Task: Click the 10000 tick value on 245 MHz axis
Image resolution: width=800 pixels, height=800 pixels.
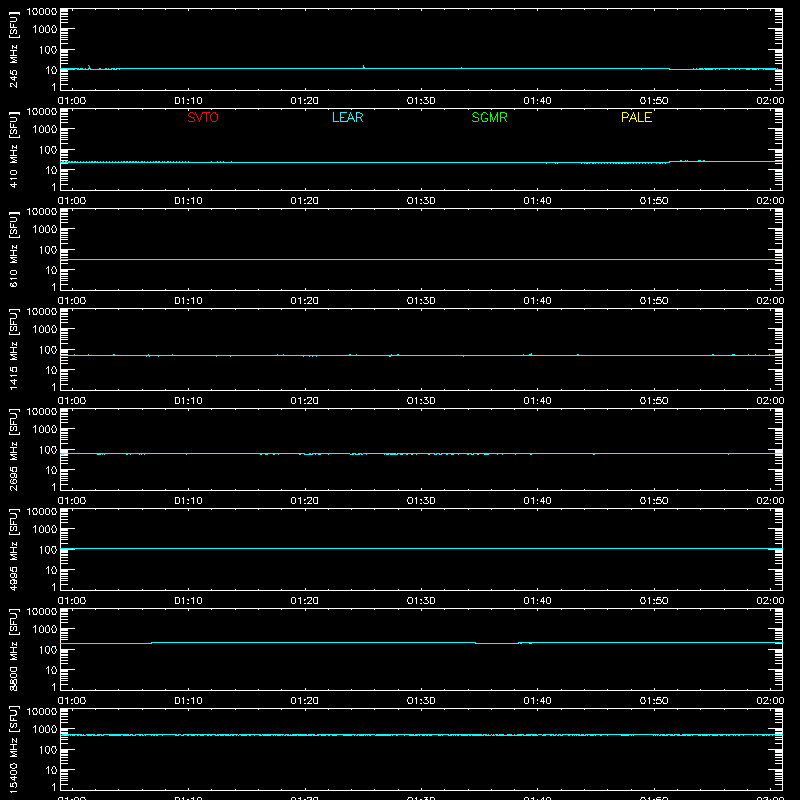Action: pyautogui.click(x=42, y=12)
